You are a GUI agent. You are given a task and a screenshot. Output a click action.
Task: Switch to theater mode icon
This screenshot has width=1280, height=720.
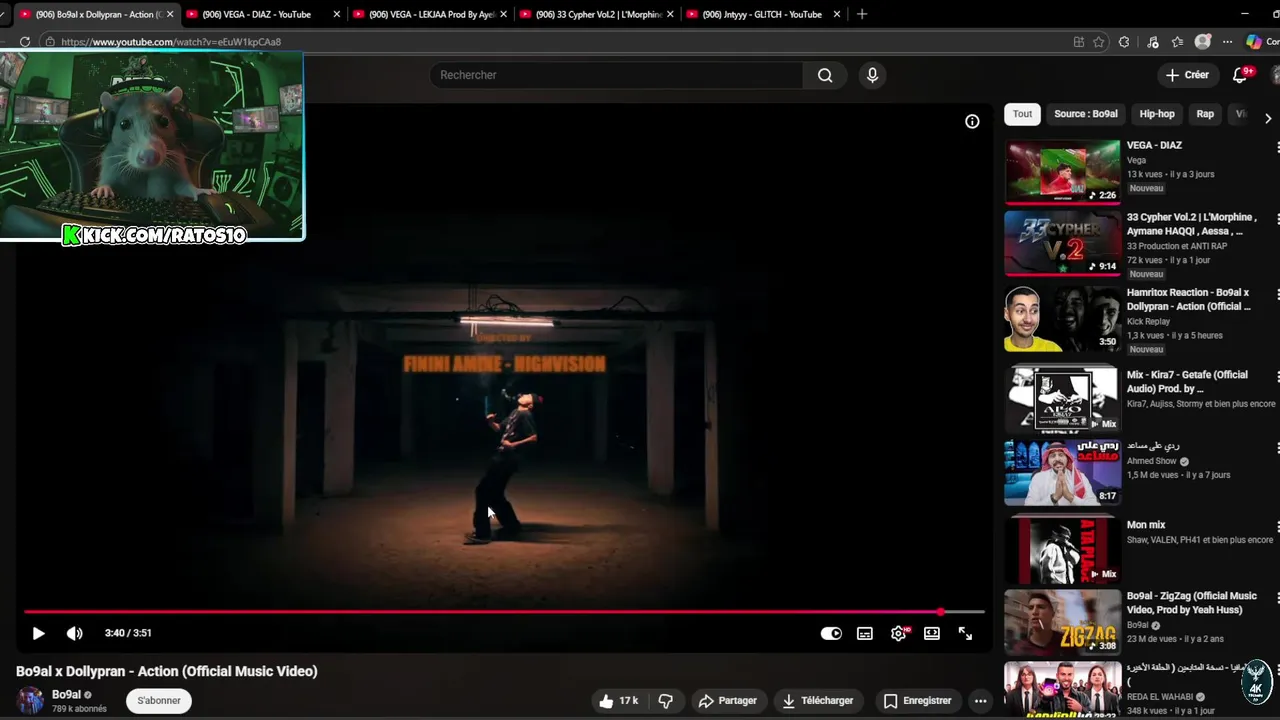[932, 633]
